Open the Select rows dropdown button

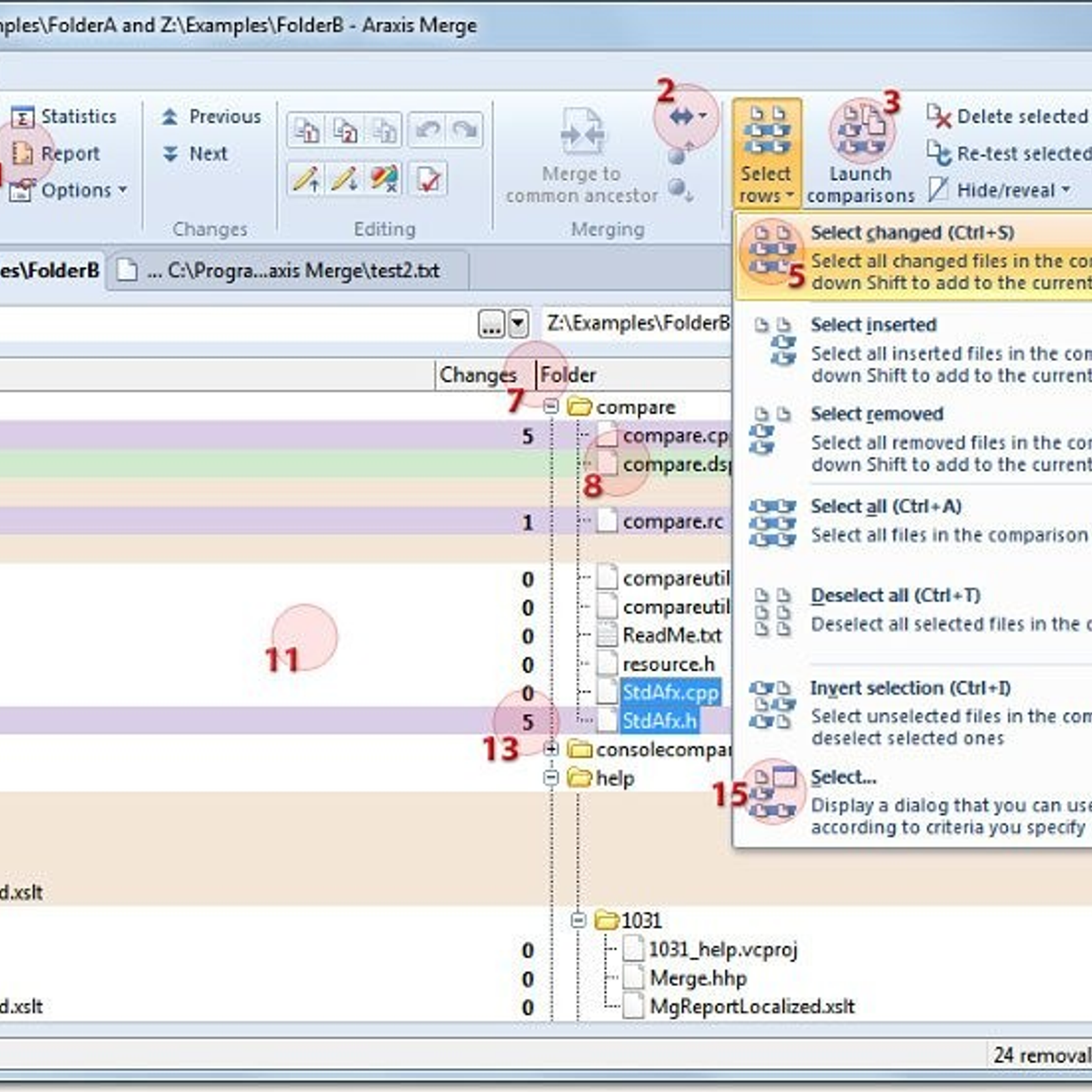click(766, 154)
